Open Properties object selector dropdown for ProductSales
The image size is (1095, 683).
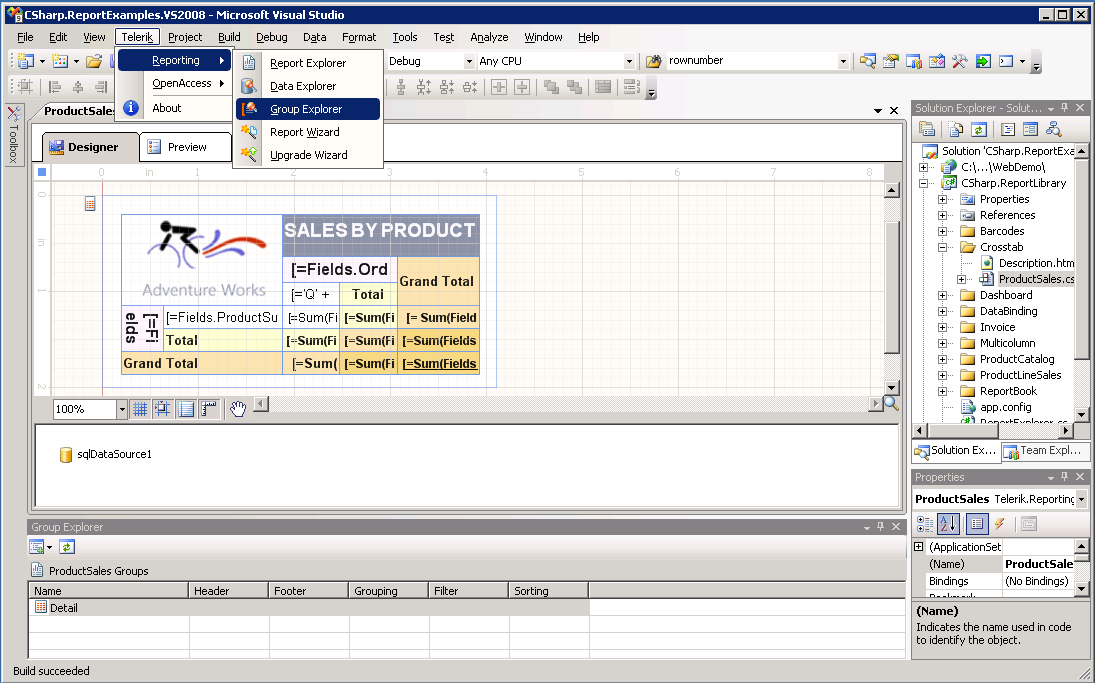pyautogui.click(x=1081, y=499)
